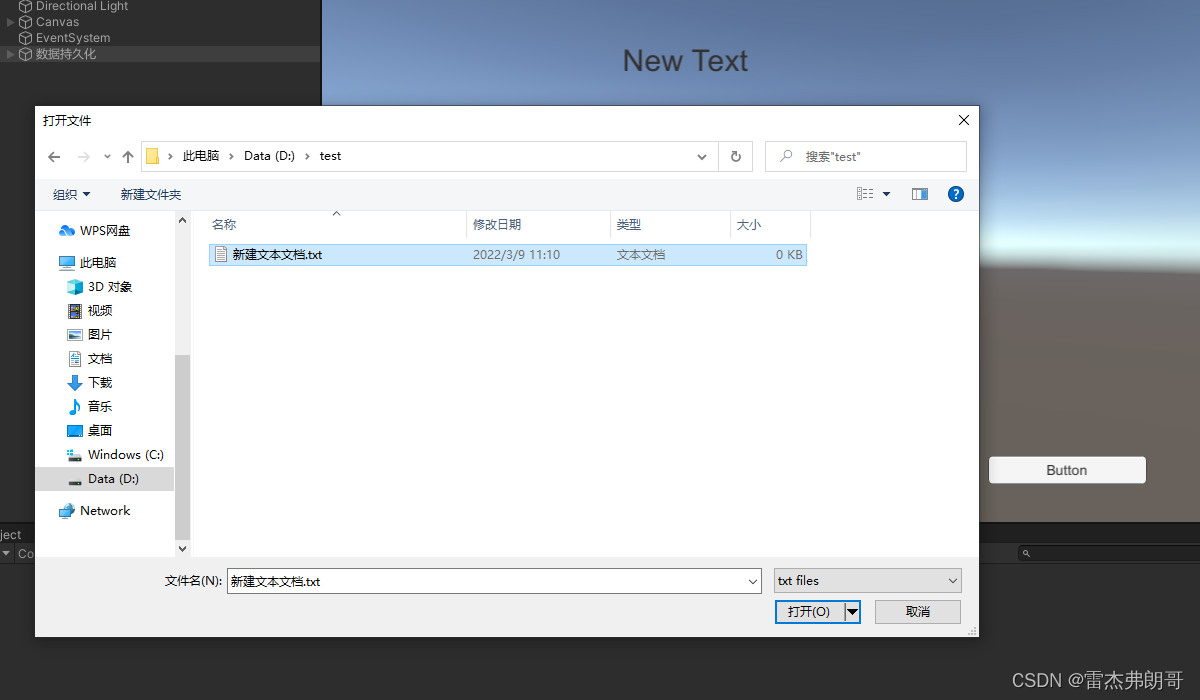This screenshot has height=700, width=1200.
Task: Click the up one level arrow
Action: [128, 156]
